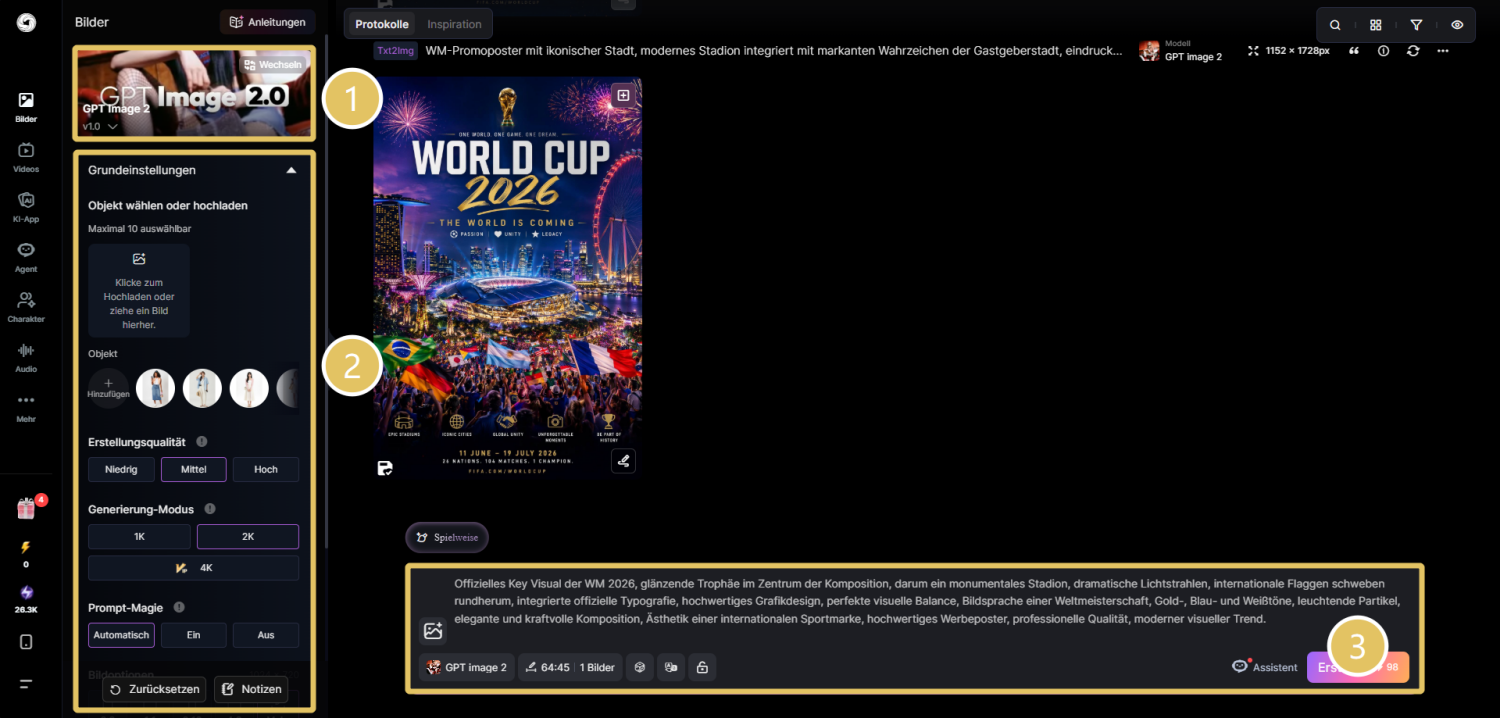
Task: Open the World Cup 2026 poster image
Action: click(x=508, y=278)
